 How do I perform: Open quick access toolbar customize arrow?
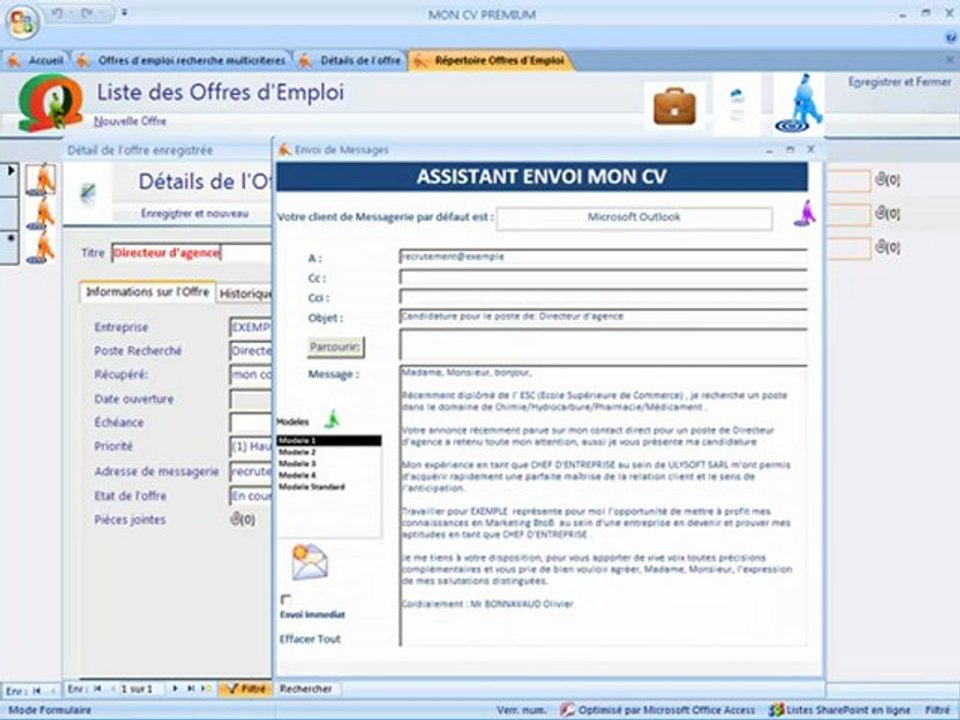point(124,12)
